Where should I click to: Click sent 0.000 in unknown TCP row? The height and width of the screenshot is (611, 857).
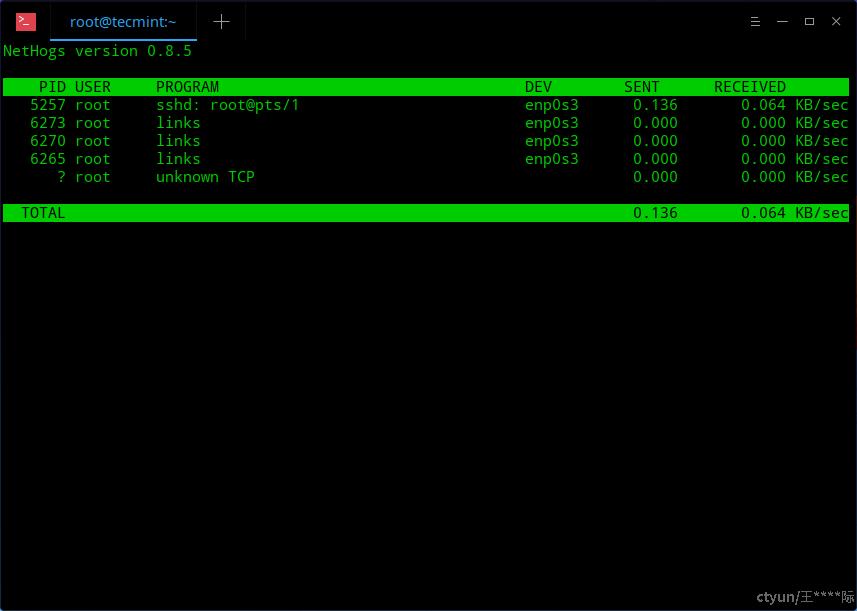pyautogui.click(x=655, y=177)
